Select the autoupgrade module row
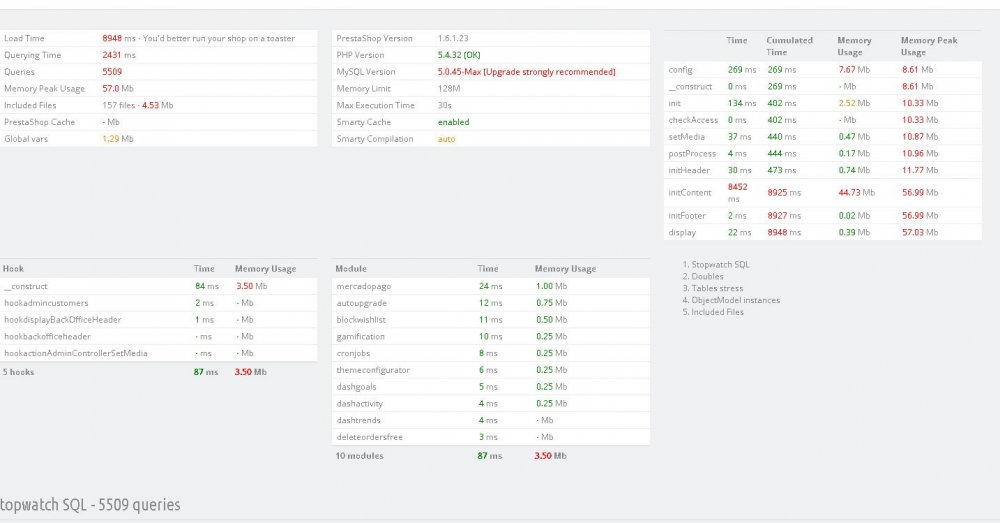 tap(361, 303)
